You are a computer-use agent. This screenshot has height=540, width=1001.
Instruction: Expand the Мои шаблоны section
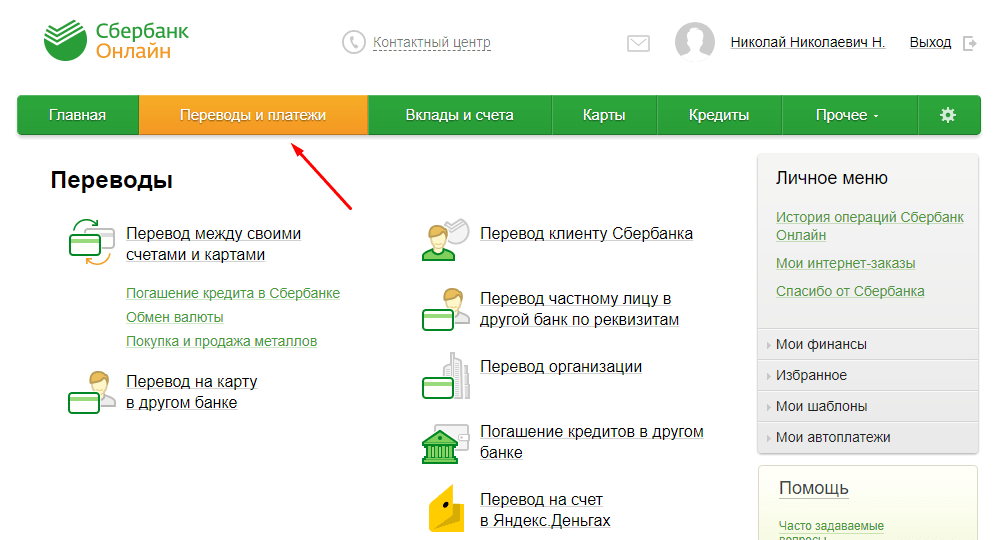pyautogui.click(x=821, y=406)
